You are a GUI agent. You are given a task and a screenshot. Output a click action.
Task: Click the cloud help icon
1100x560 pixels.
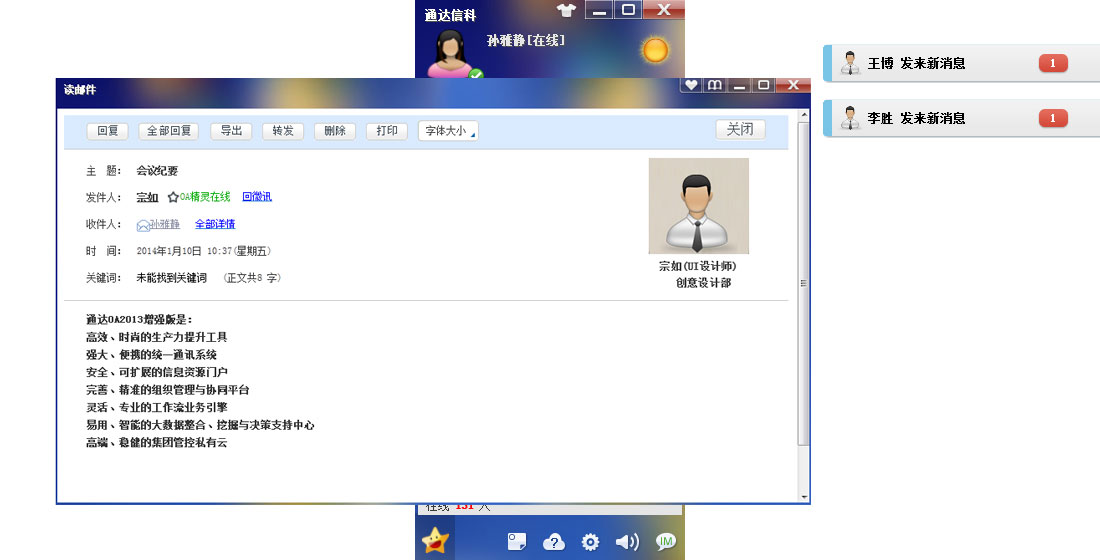coord(554,542)
